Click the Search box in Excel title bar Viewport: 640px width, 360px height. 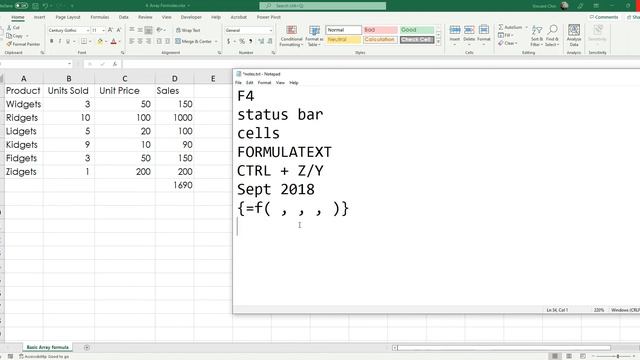tap(322, 6)
